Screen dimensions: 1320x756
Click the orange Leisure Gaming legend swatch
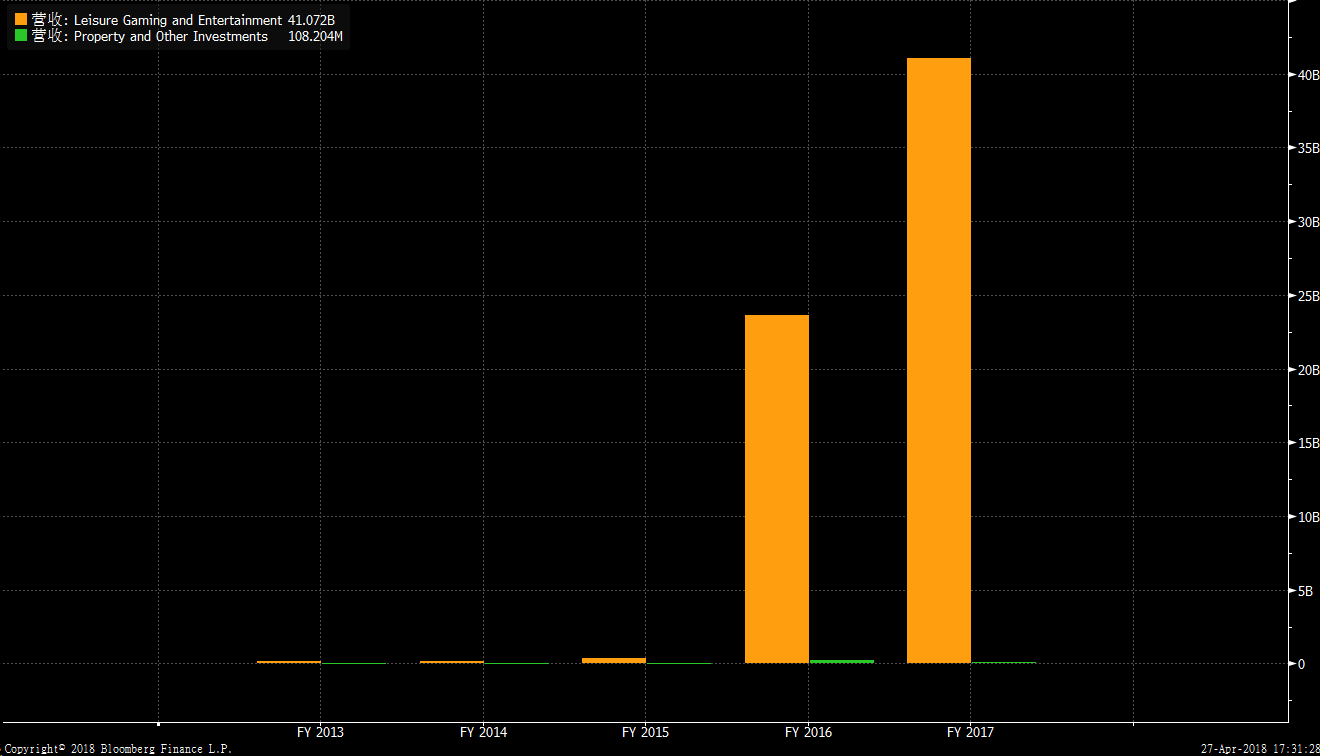20,20
